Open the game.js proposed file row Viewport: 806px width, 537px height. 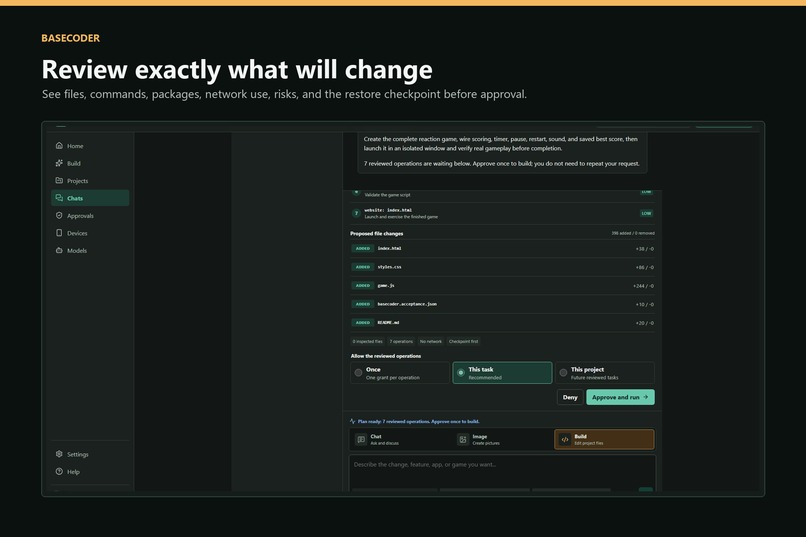pyautogui.click(x=502, y=285)
